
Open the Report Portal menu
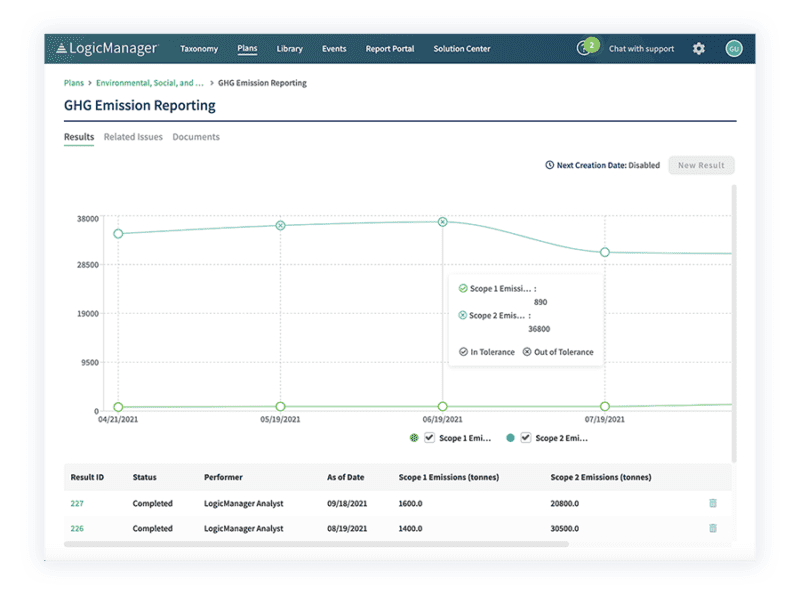coord(389,48)
